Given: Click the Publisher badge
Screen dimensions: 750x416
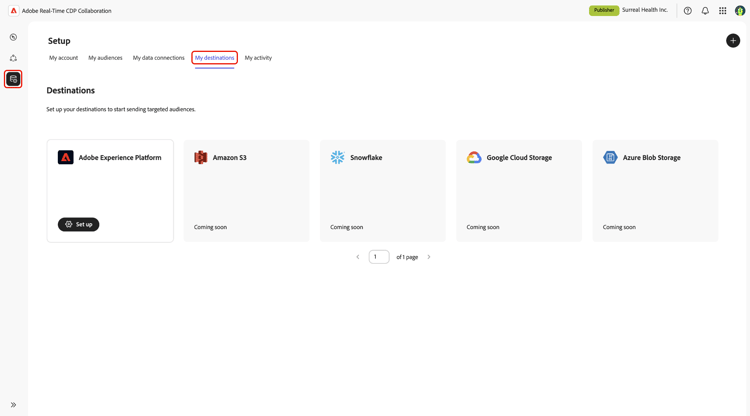Looking at the screenshot, I should click(604, 10).
